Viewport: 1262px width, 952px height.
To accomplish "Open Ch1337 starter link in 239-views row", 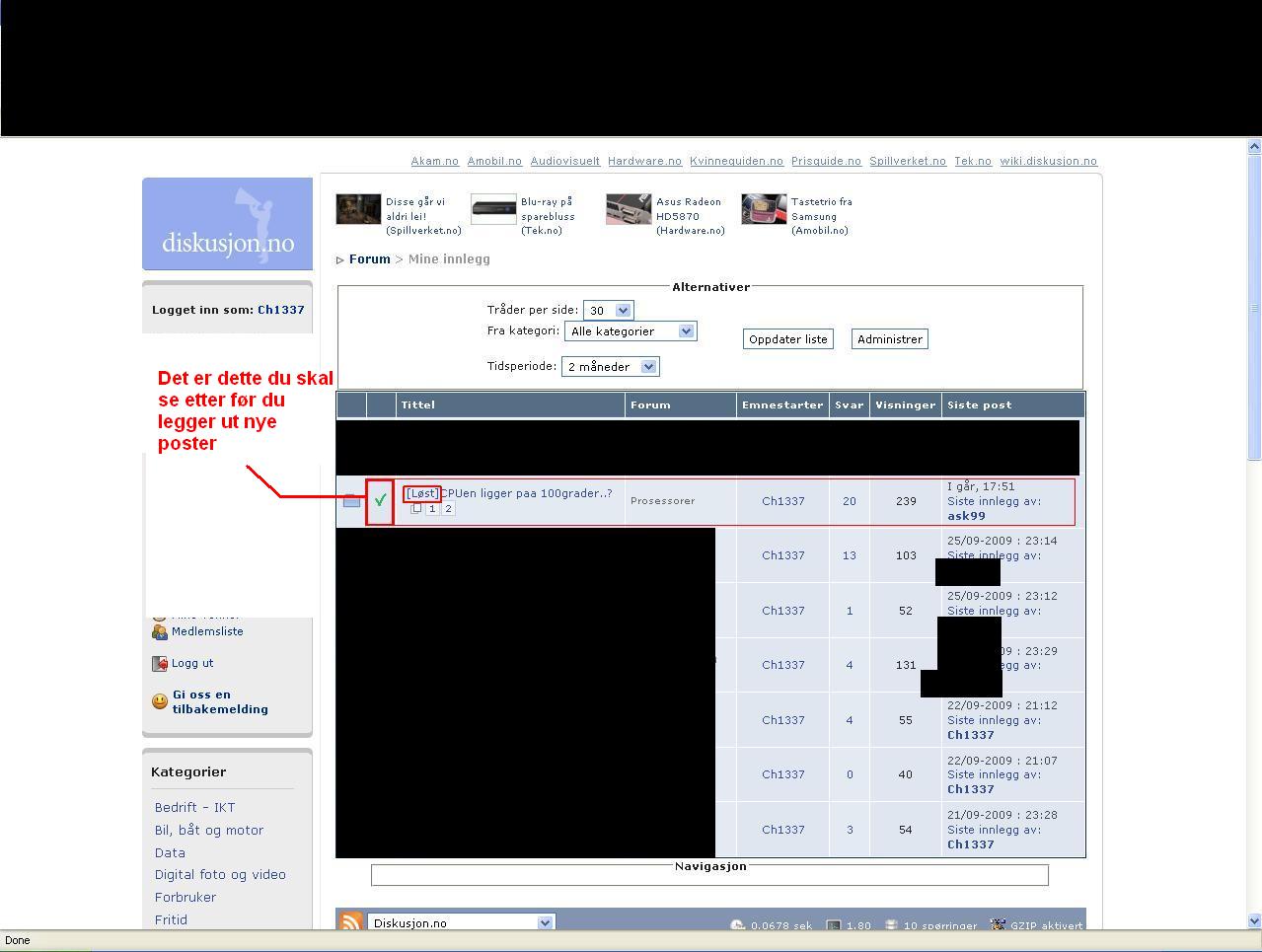I will [x=783, y=501].
